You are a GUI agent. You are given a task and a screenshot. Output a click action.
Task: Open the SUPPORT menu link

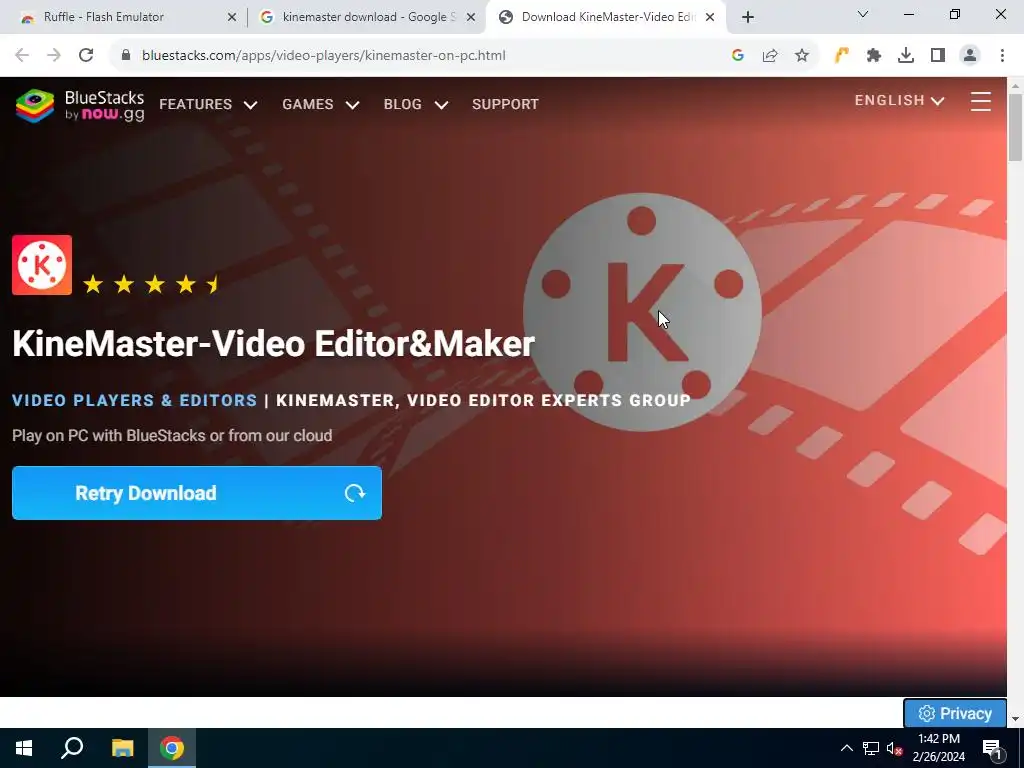coord(505,104)
